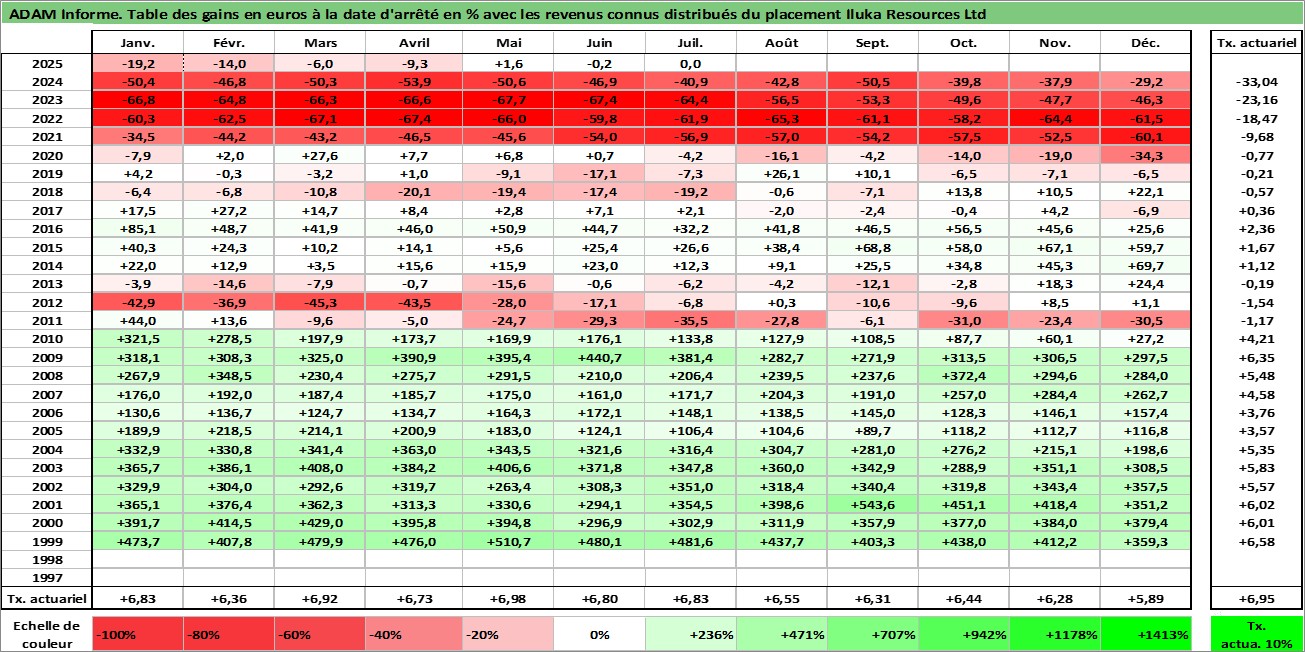This screenshot has height=652, width=1305.
Task: Click the Echelle de couleur label
Action: [47, 634]
